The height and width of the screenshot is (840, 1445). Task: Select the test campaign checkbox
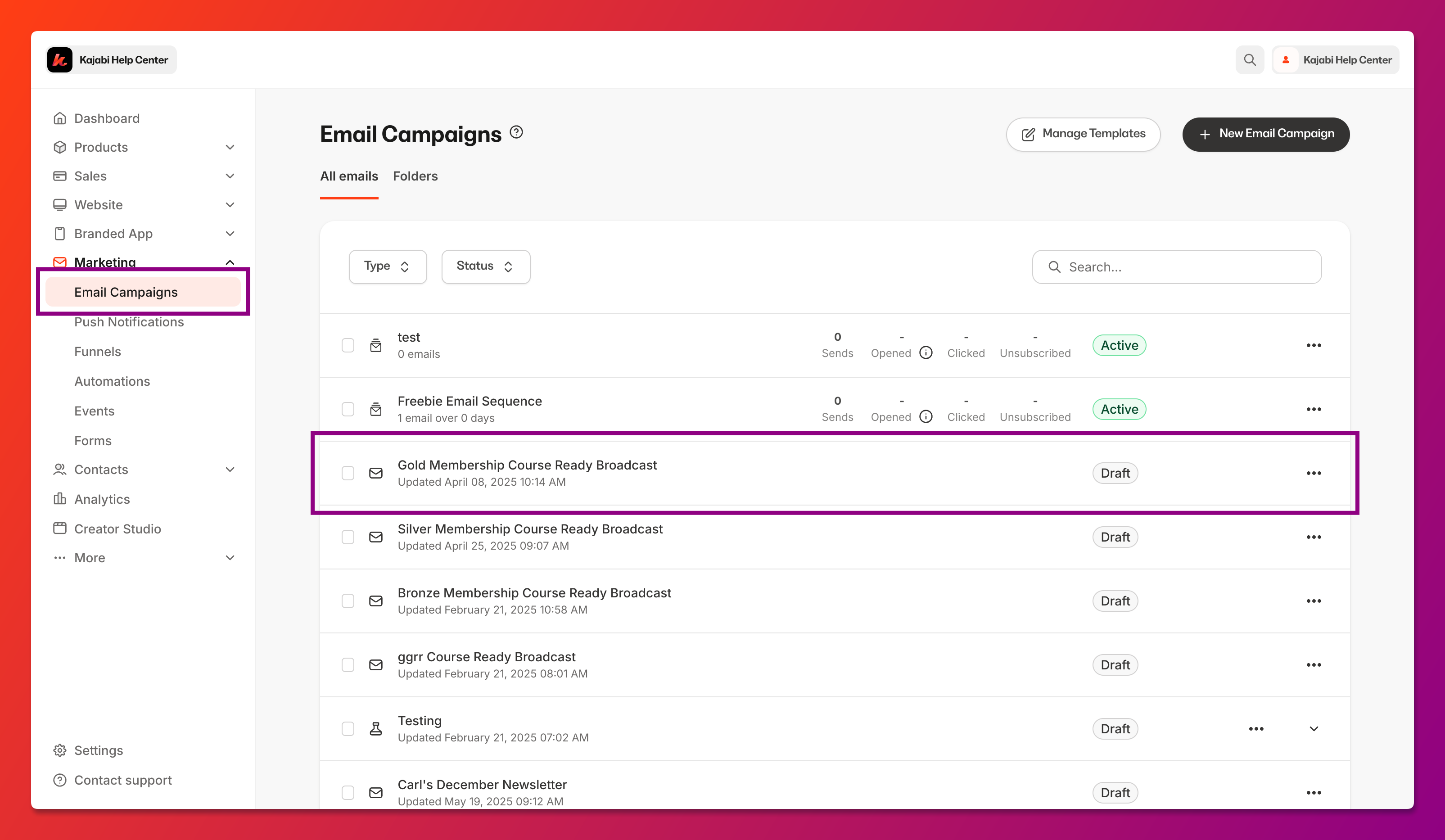348,345
